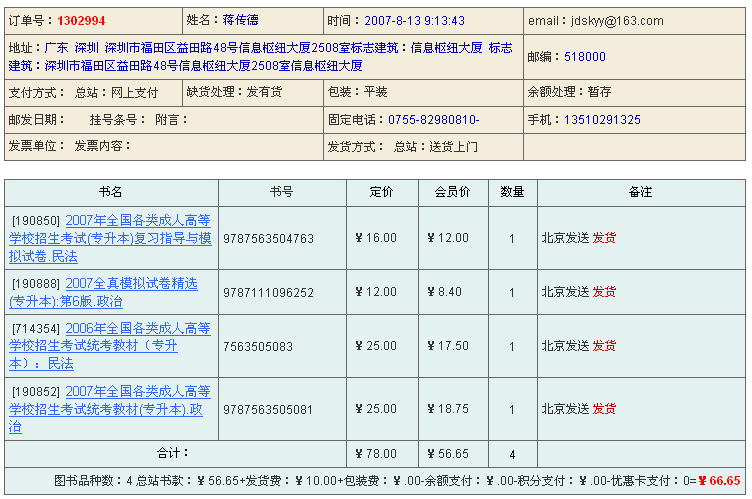Click ISBN 9787111096252
This screenshot has height=499, width=752.
269,293
